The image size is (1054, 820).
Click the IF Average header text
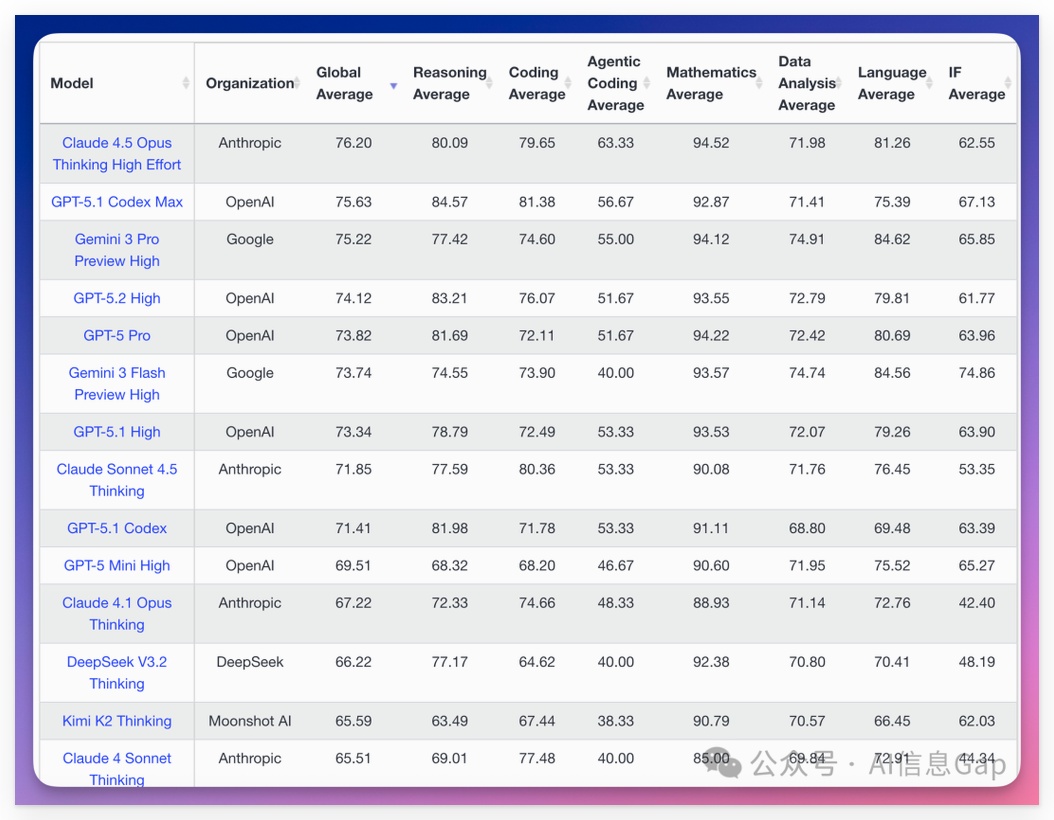[977, 83]
